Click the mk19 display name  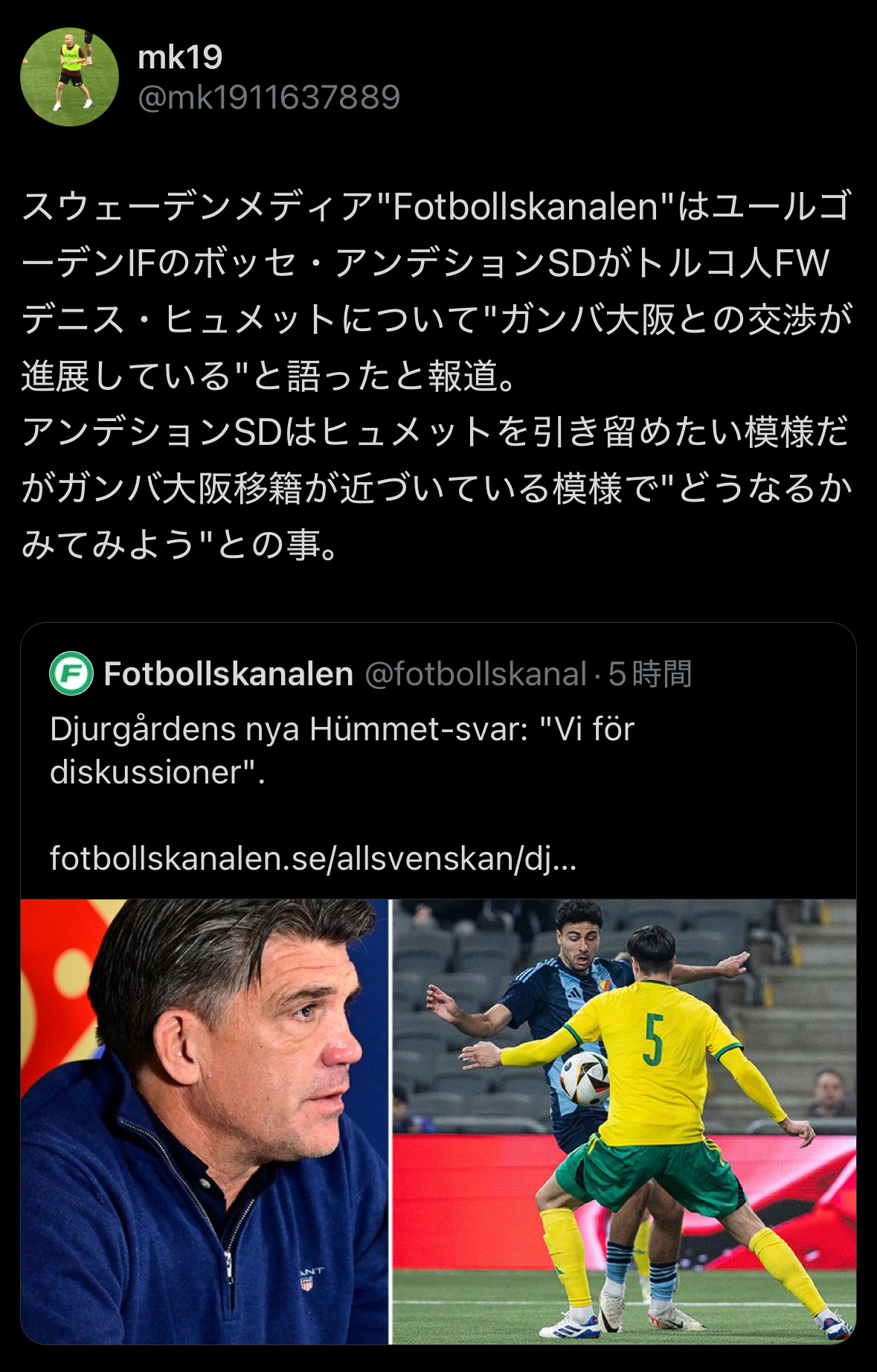coord(180,57)
